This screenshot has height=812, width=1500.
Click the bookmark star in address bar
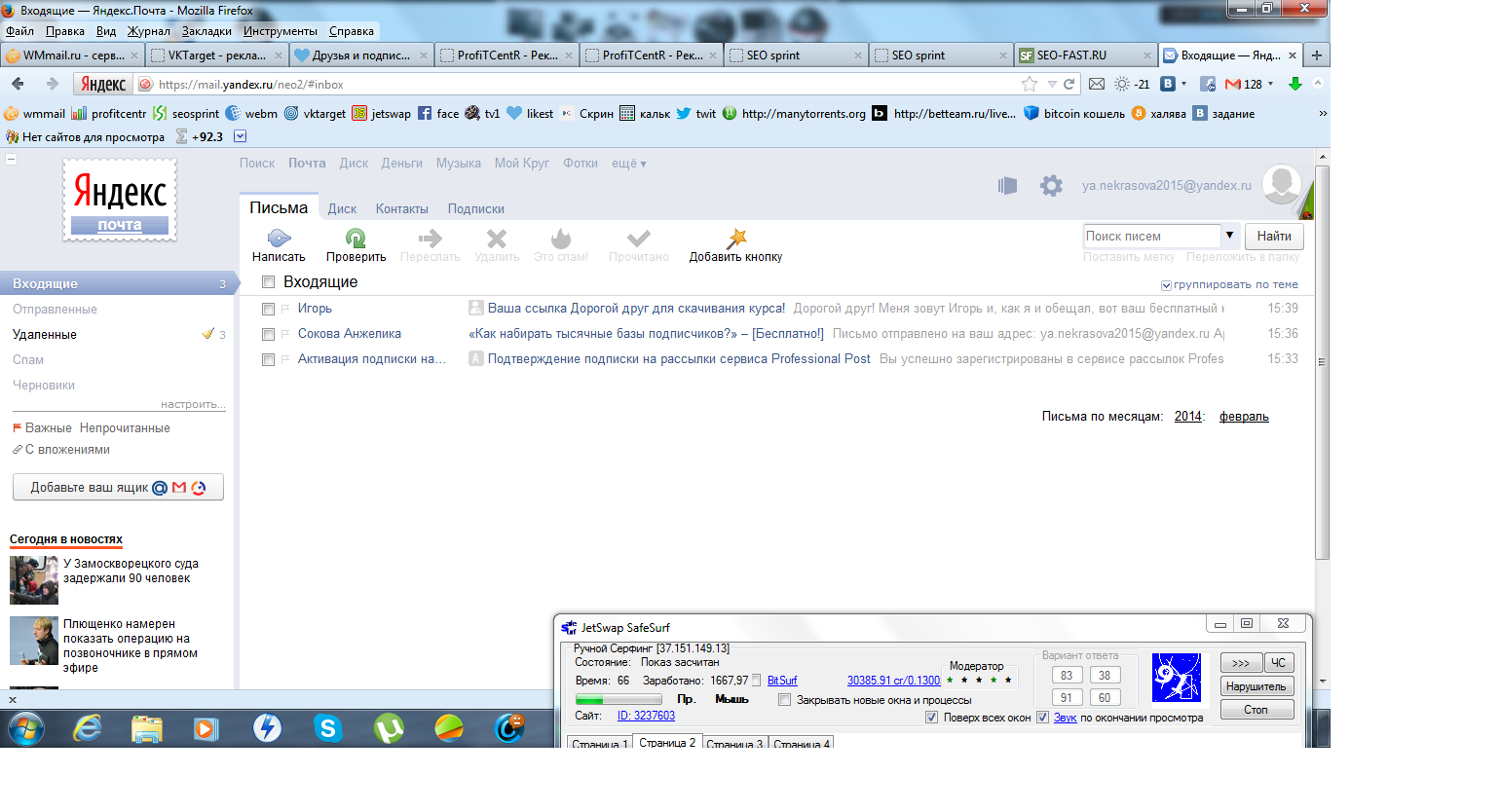pos(1030,84)
